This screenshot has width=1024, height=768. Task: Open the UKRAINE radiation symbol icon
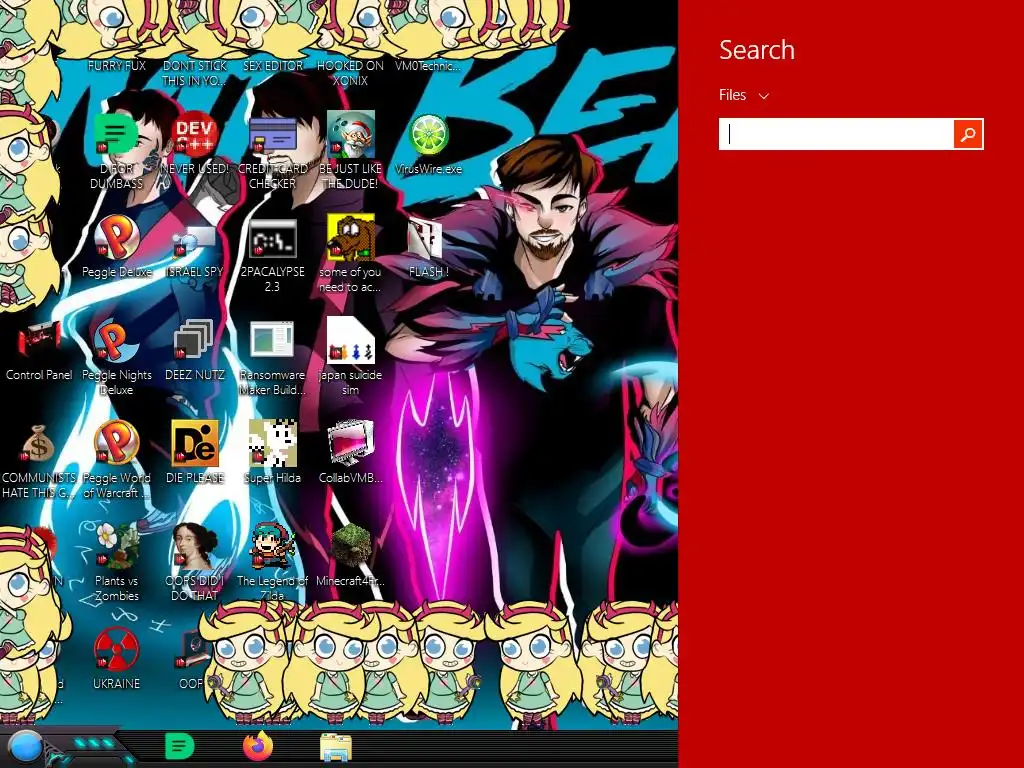pos(116,649)
